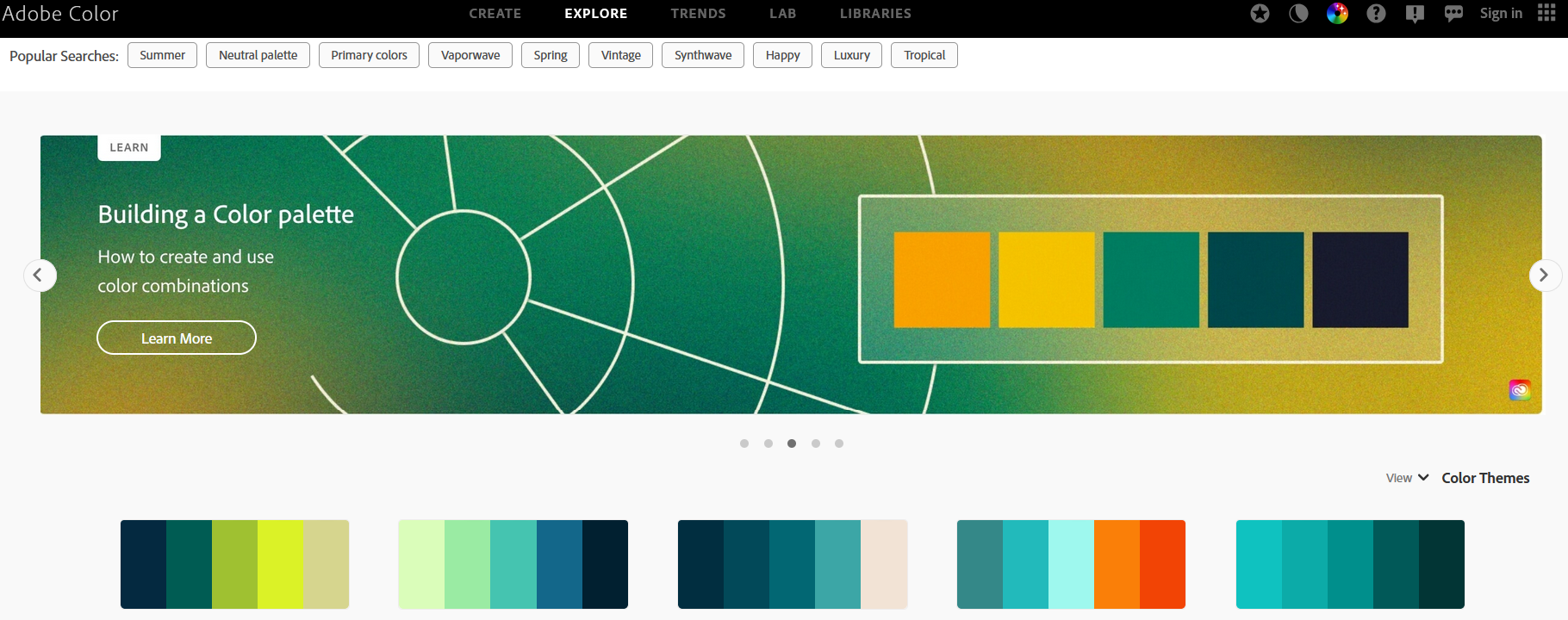Image resolution: width=1568 pixels, height=620 pixels.
Task: Open the all-turquoise shades color theme
Action: (1350, 564)
